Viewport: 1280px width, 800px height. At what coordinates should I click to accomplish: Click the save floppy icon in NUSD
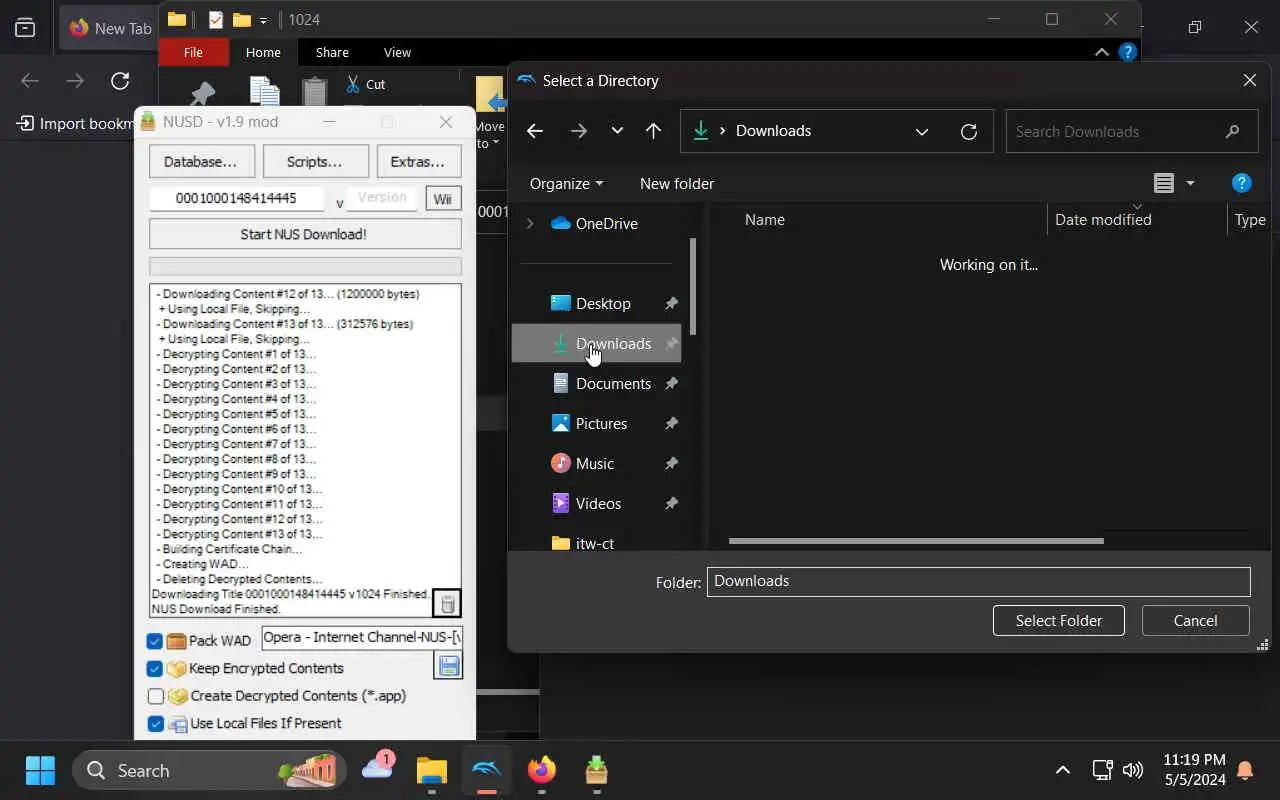(x=448, y=666)
